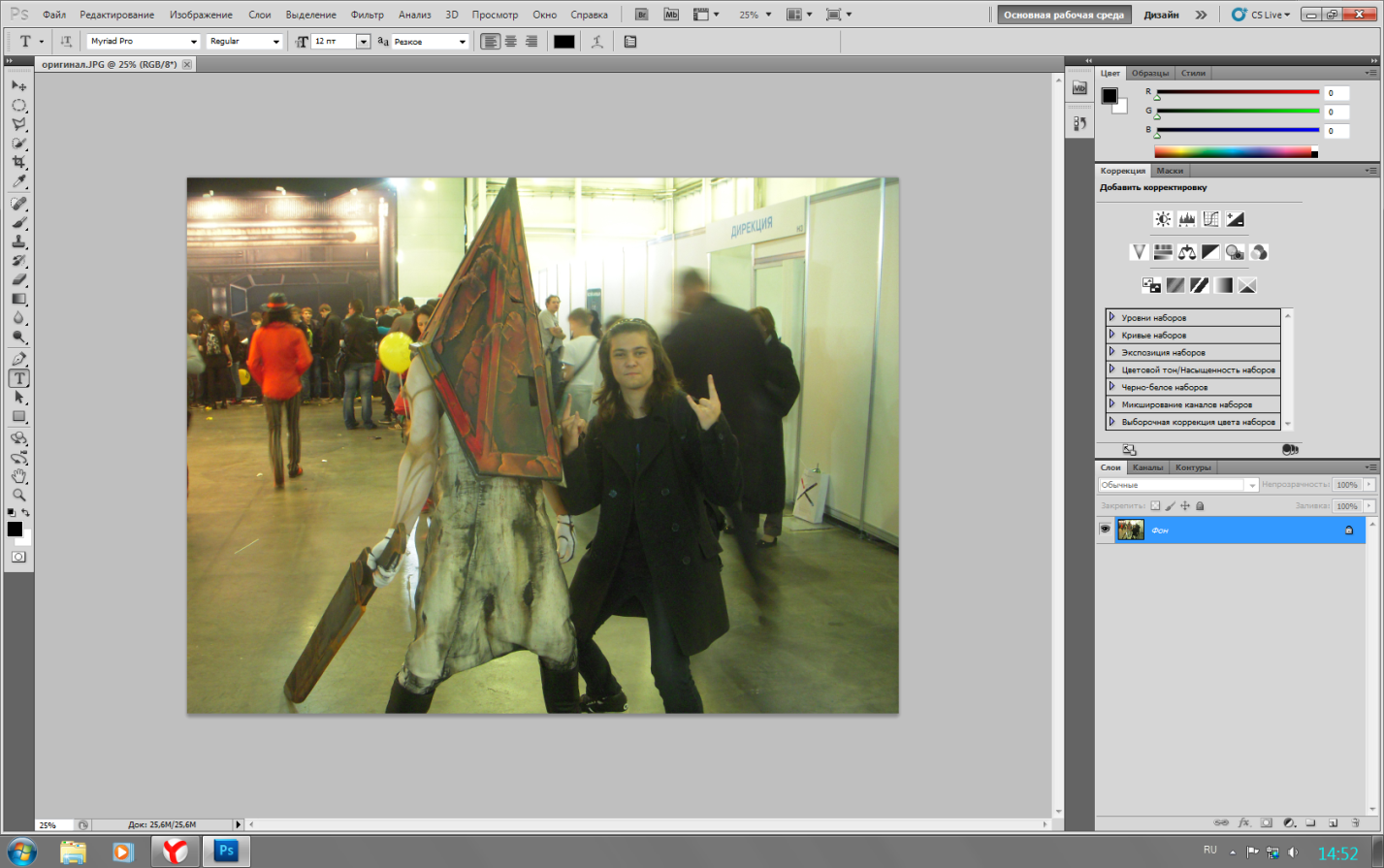This screenshot has width=1384, height=868.
Task: Expand the Экспозиция наборов presets
Action: (1111, 352)
